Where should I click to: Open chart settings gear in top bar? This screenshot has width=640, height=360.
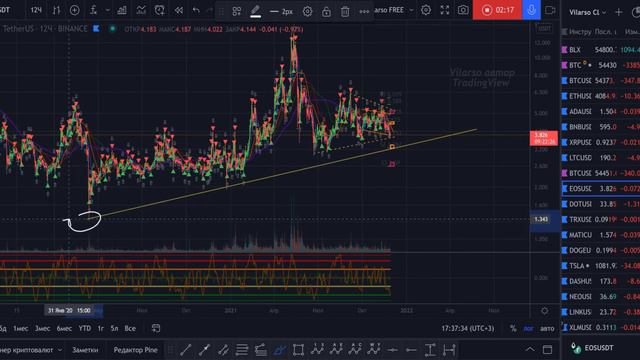point(426,10)
